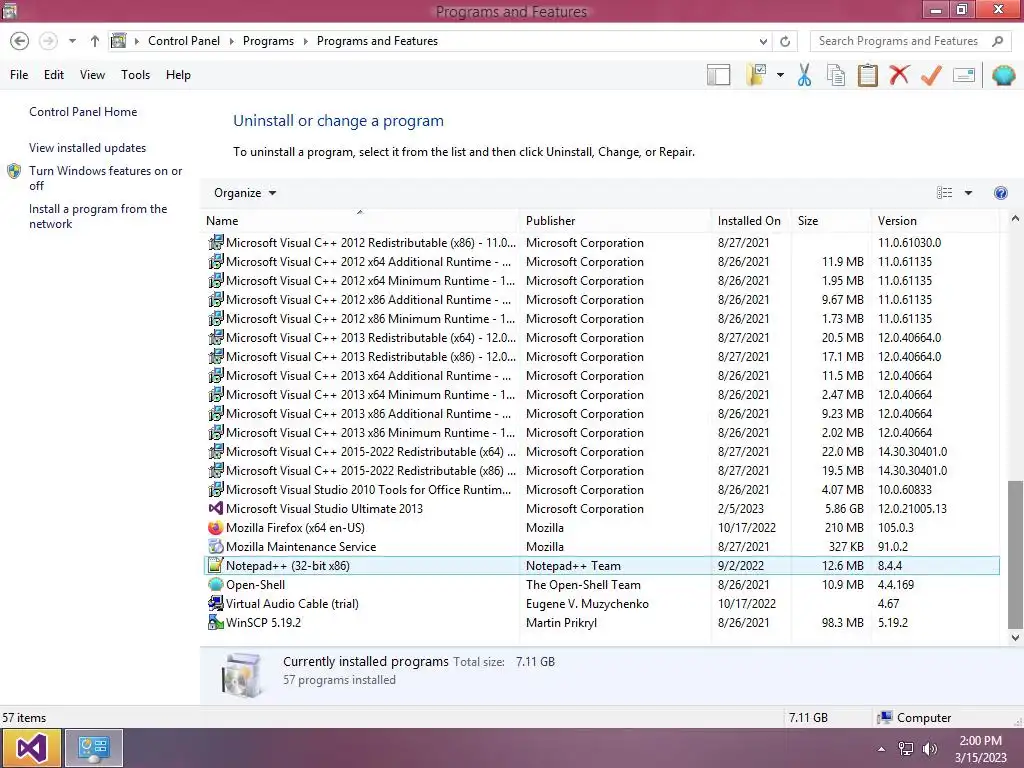Image resolution: width=1024 pixels, height=768 pixels.
Task: Expand the address bar history dropdown
Action: (763, 41)
